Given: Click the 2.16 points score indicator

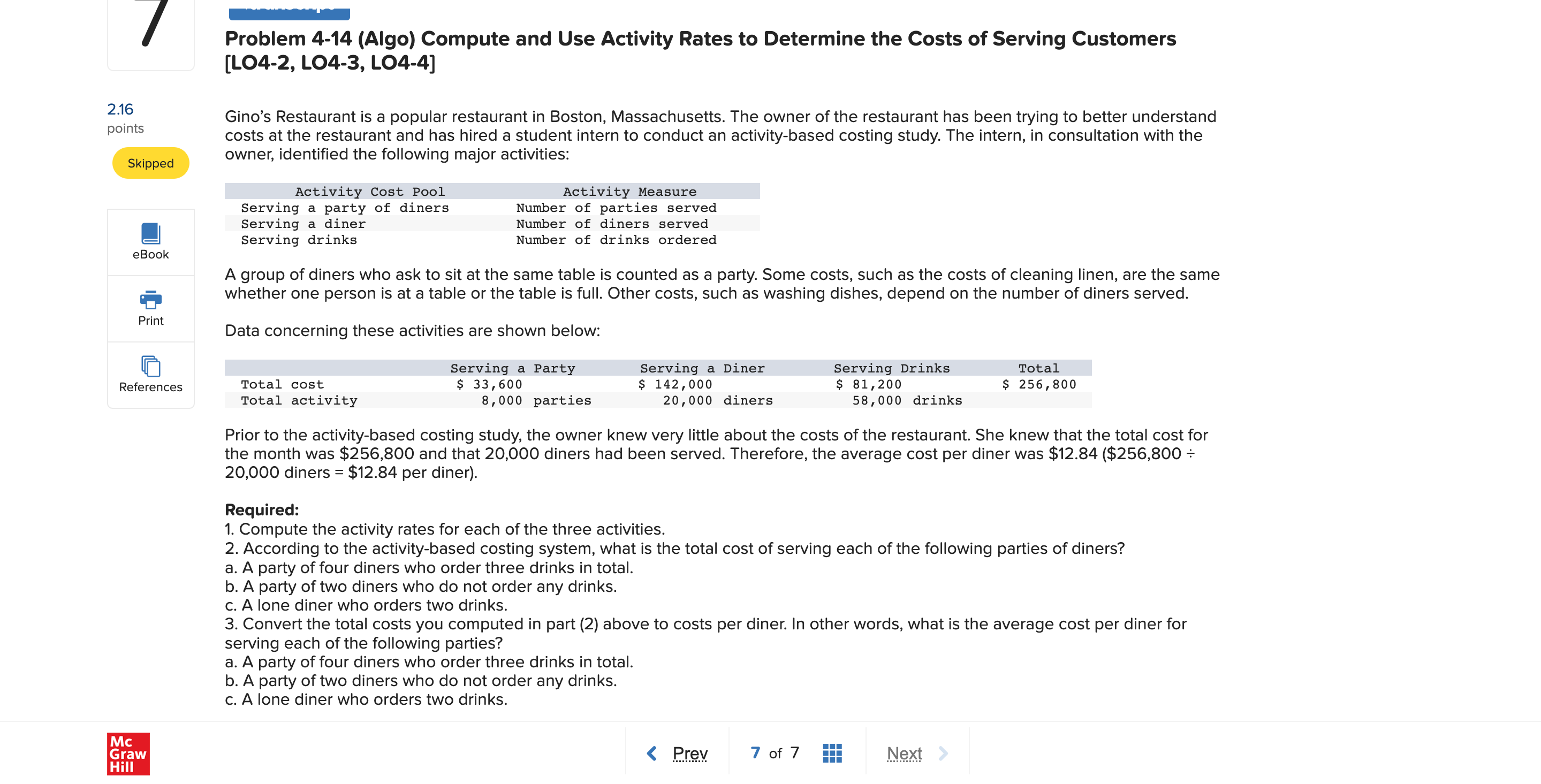Looking at the screenshot, I should coord(120,109).
